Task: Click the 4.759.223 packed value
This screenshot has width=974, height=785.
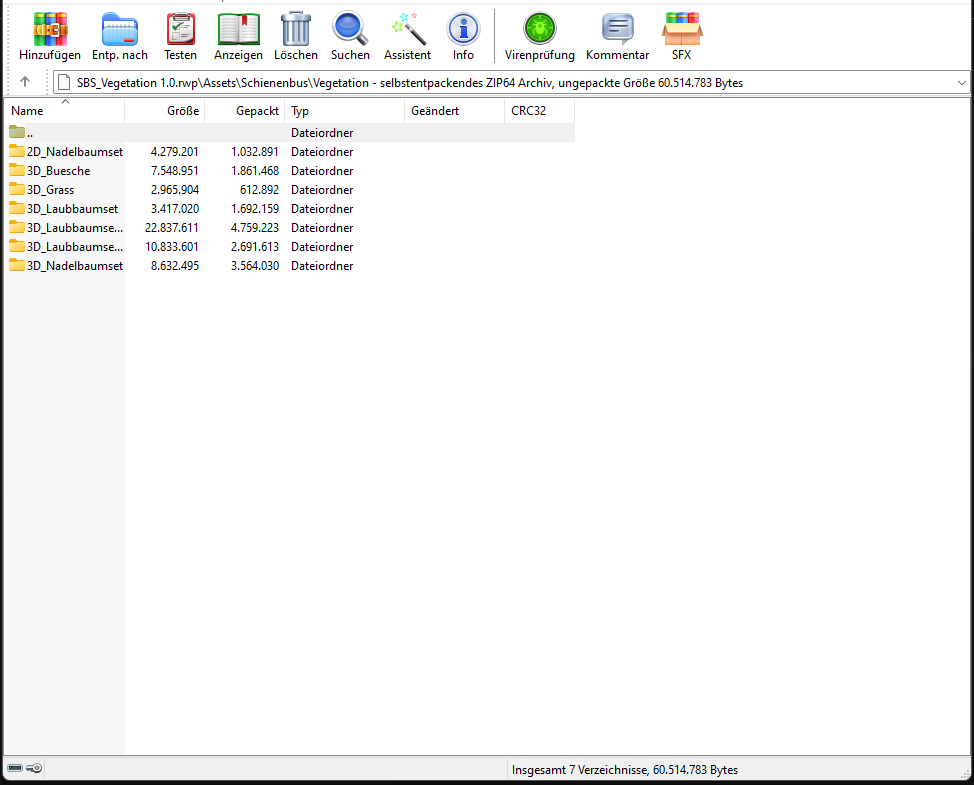Action: click(x=255, y=228)
